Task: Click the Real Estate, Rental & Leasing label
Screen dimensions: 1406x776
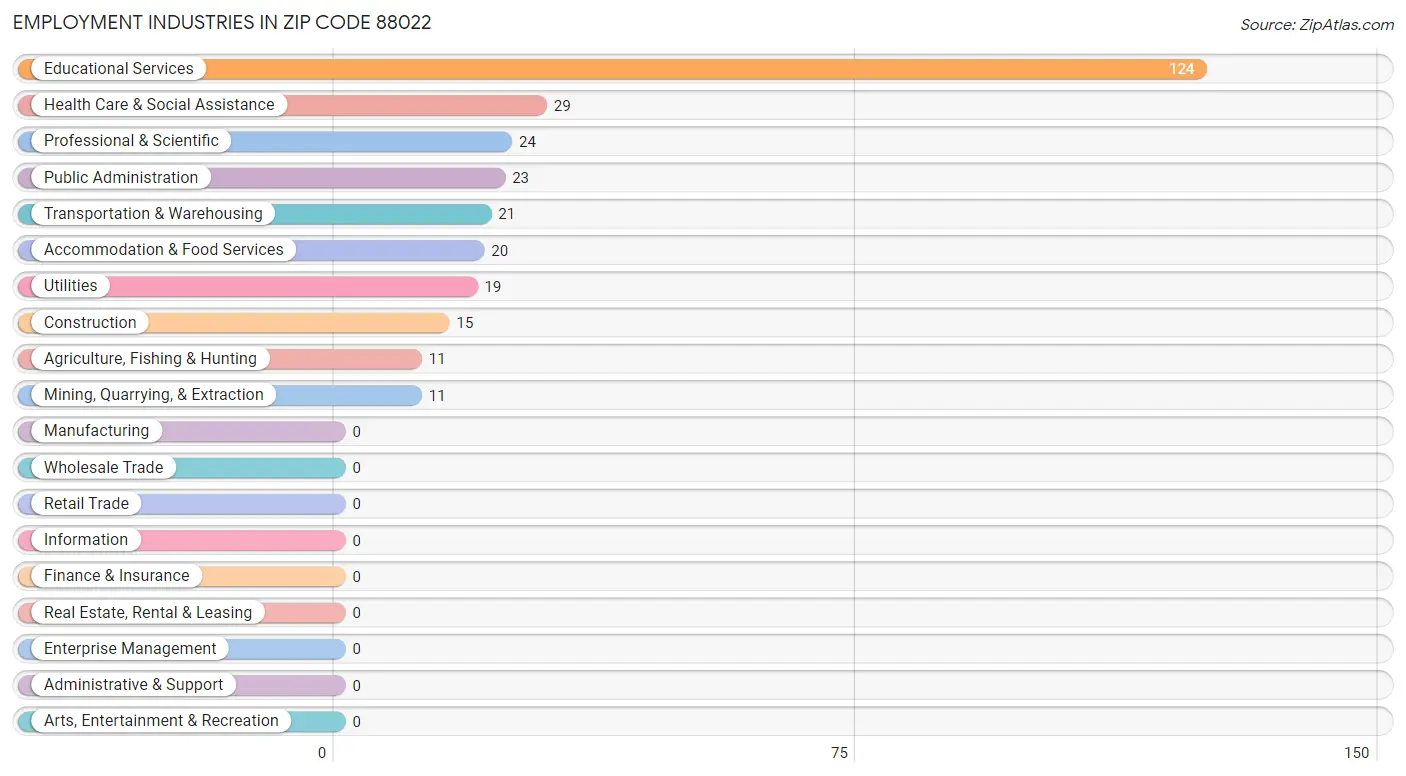Action: 148,612
